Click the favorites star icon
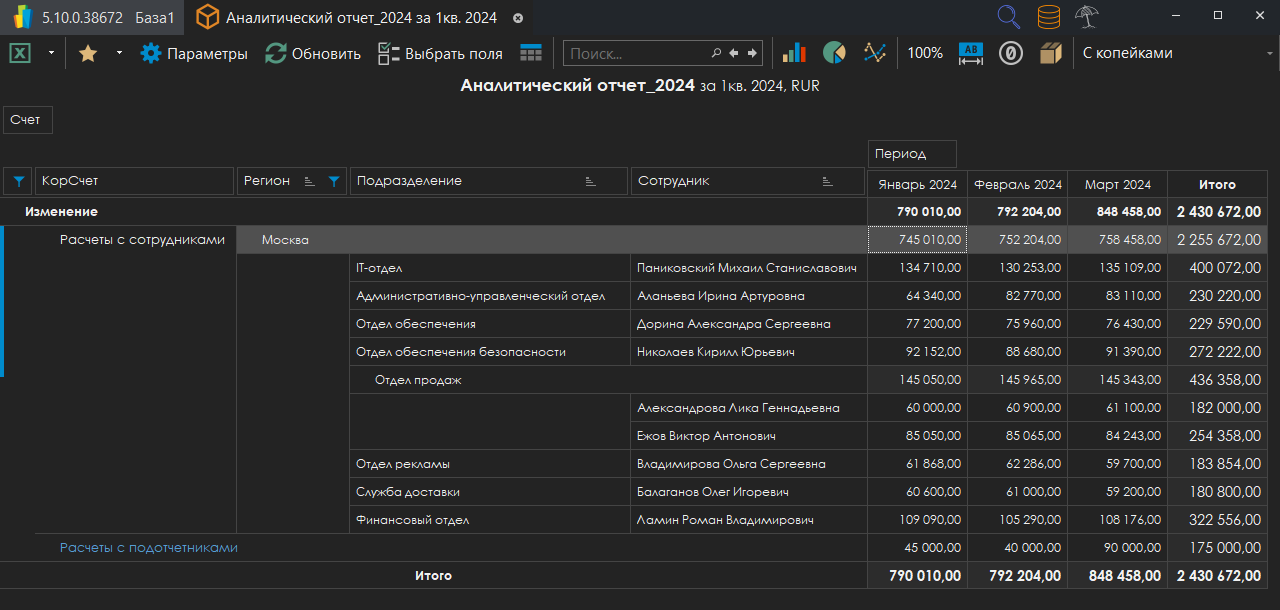Viewport: 1280px width, 610px height. pyautogui.click(x=88, y=53)
